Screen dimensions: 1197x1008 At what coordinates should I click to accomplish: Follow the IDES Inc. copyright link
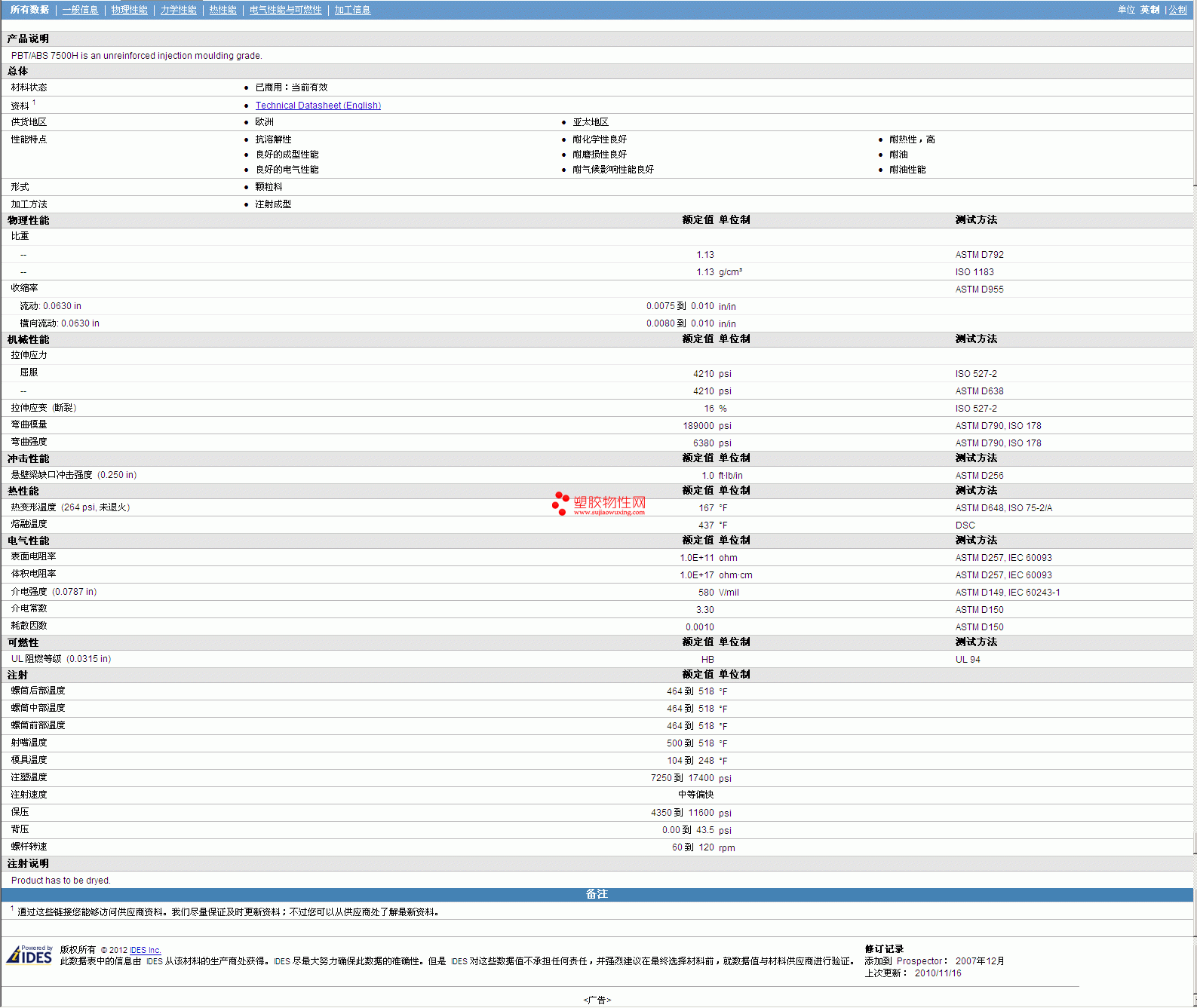click(145, 950)
